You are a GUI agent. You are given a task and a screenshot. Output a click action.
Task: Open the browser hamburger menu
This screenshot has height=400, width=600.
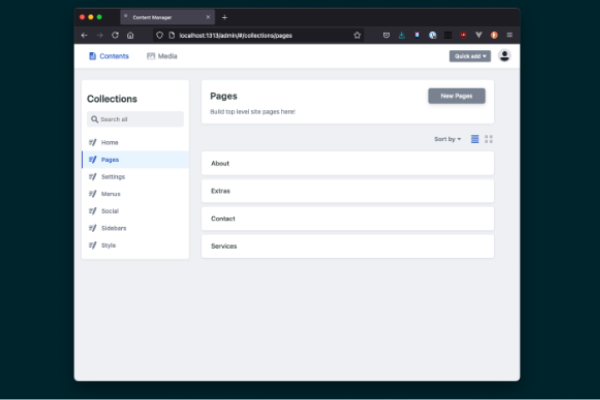pyautogui.click(x=508, y=35)
